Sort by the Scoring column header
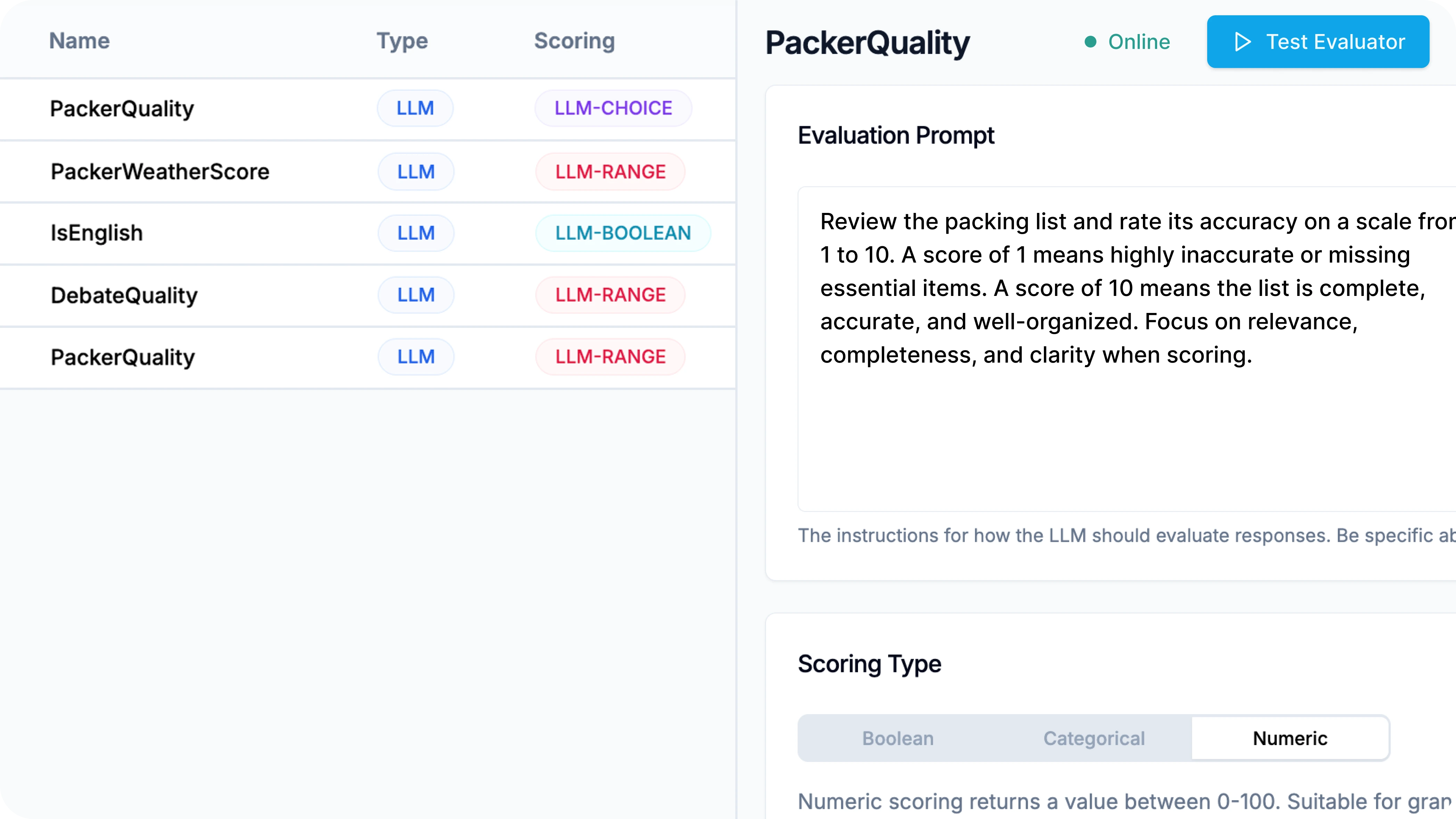Screen dimensions: 1456x819 click(x=574, y=41)
